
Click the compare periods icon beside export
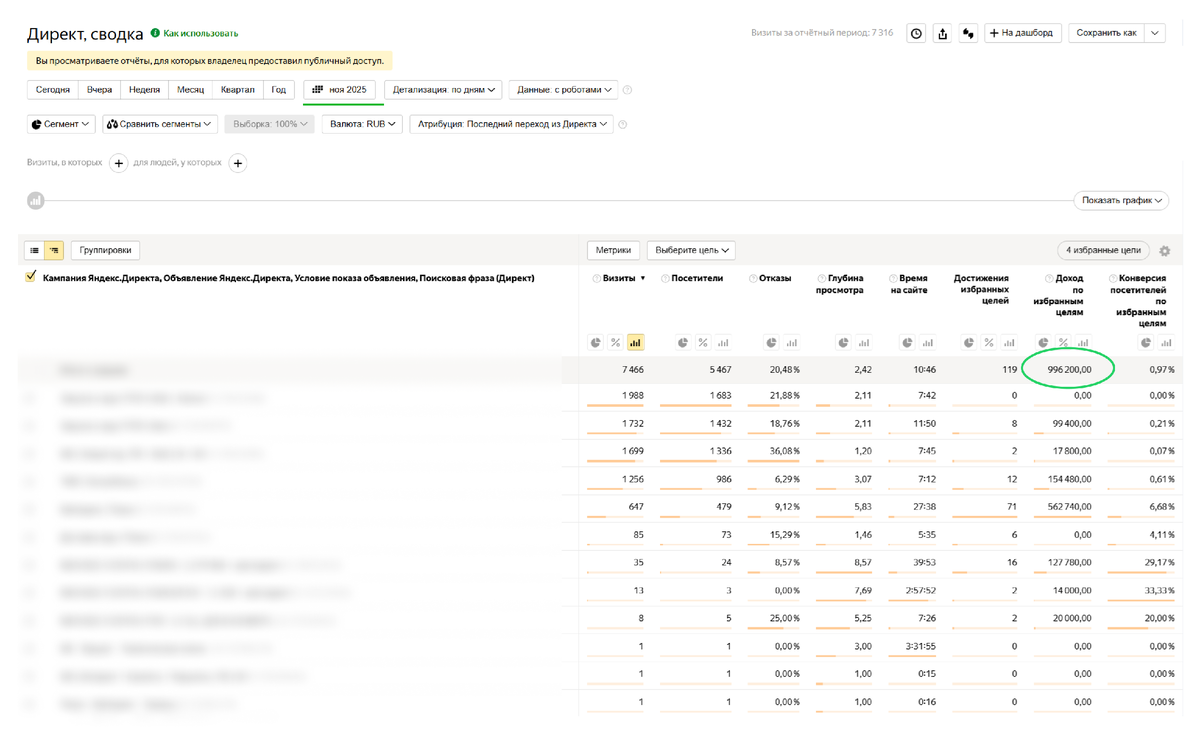click(968, 33)
